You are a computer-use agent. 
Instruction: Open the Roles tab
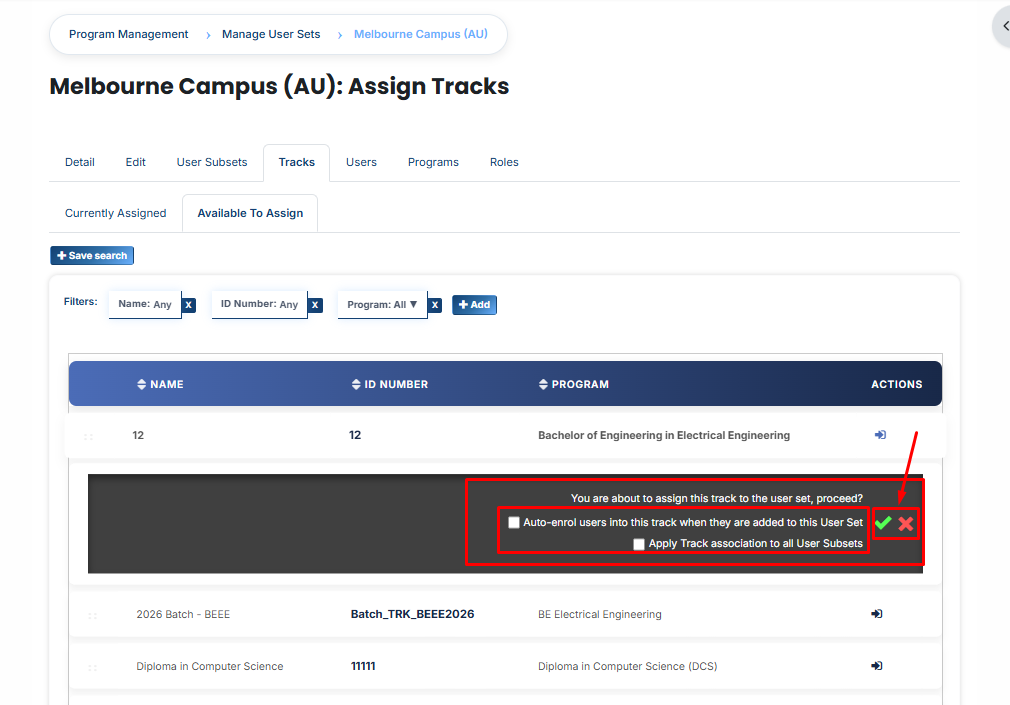pyautogui.click(x=504, y=162)
